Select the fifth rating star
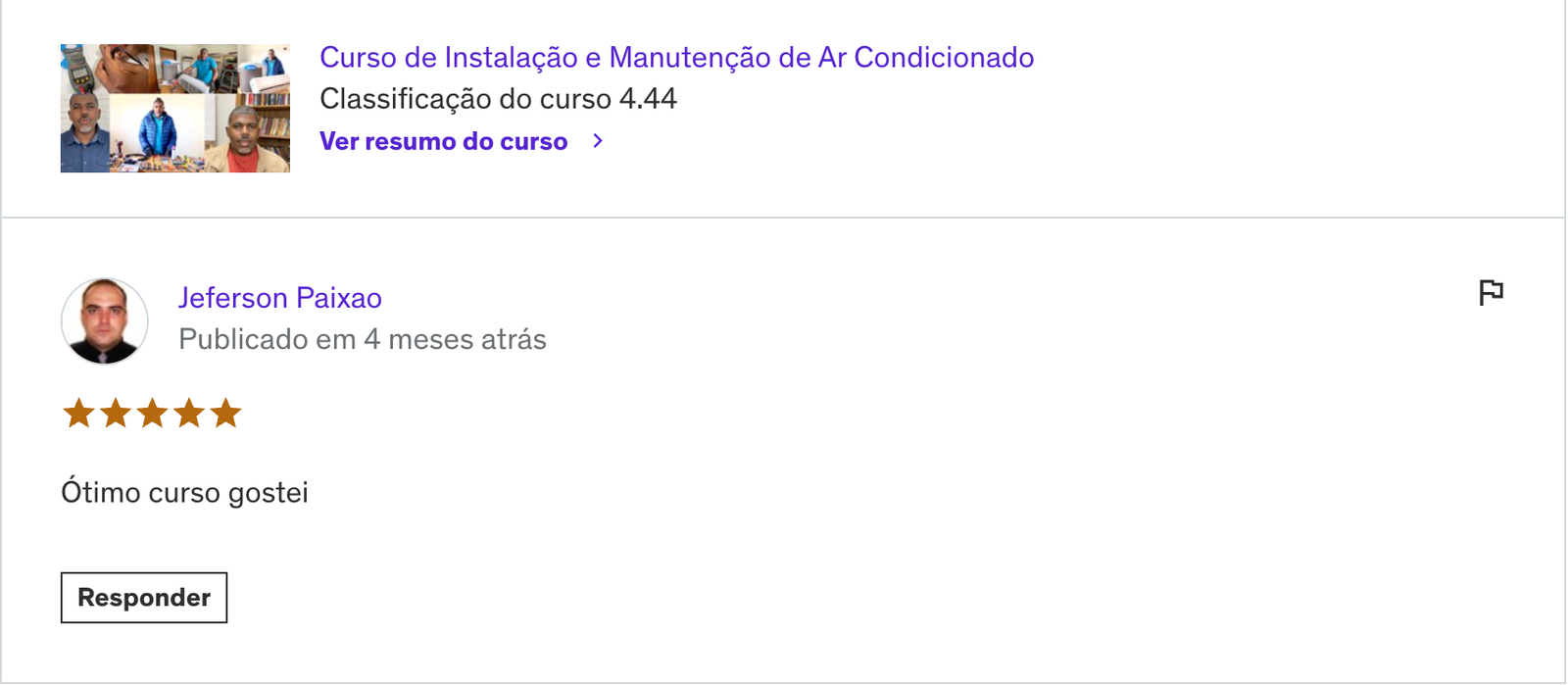This screenshot has height=685, width=1568. pyautogui.click(x=225, y=413)
